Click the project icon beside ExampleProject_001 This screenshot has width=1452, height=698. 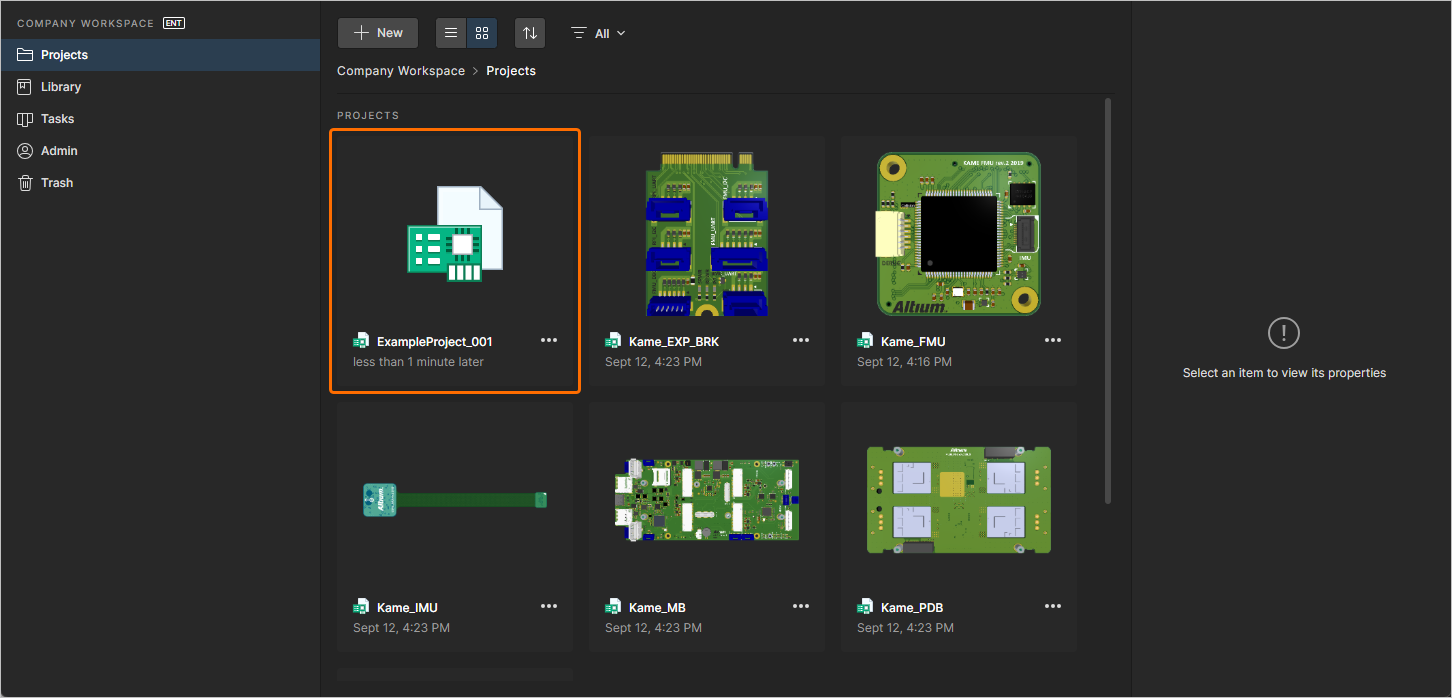click(x=361, y=340)
